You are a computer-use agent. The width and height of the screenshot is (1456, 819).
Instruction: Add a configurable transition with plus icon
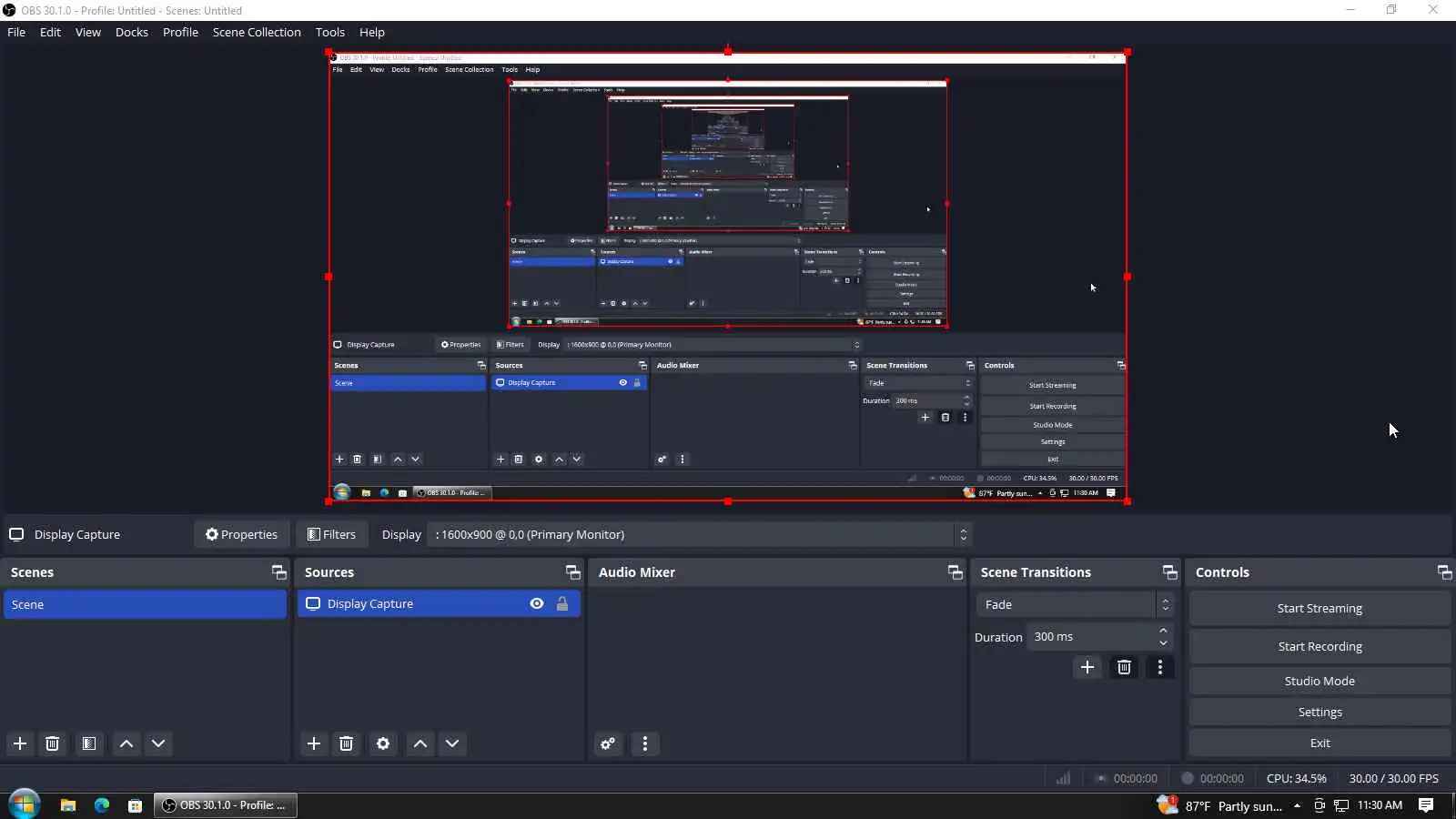1087,667
